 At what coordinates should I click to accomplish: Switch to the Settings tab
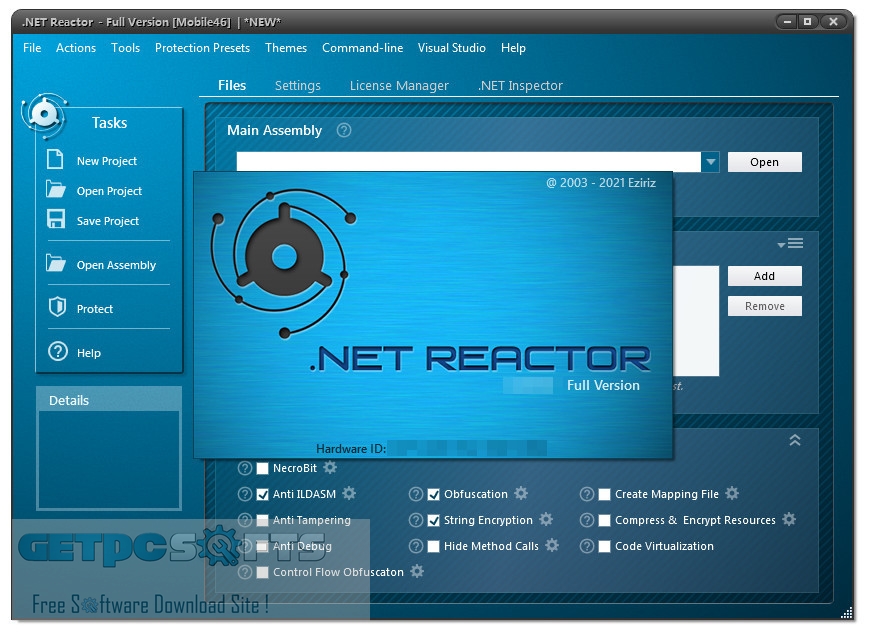298,85
